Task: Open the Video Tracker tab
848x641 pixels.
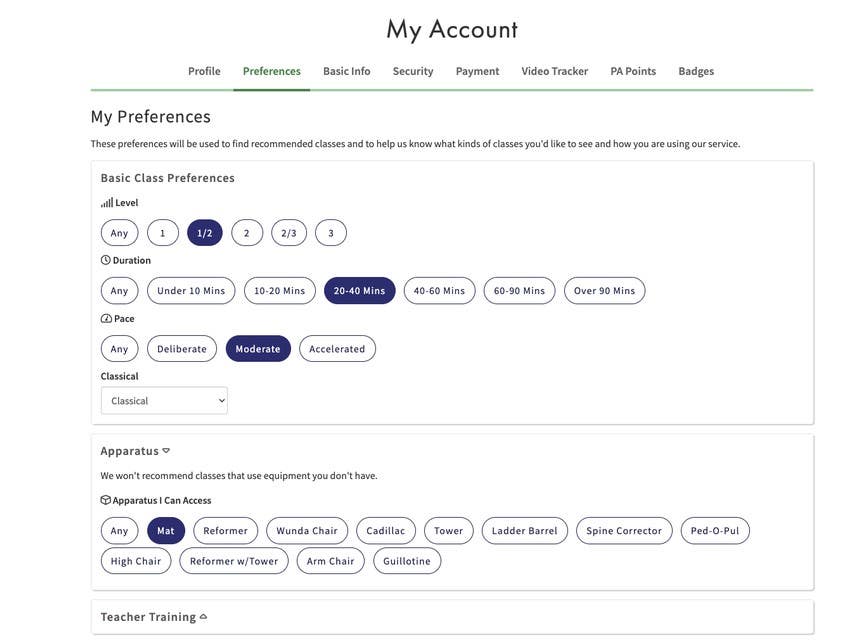Action: pos(554,71)
